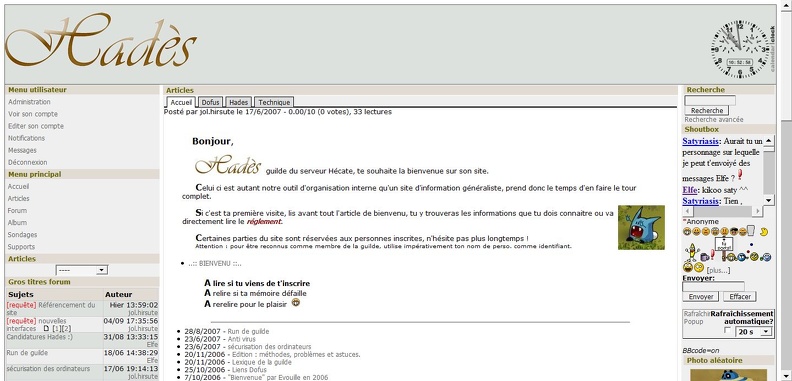Open Articles in Menu principal

pos(19,199)
